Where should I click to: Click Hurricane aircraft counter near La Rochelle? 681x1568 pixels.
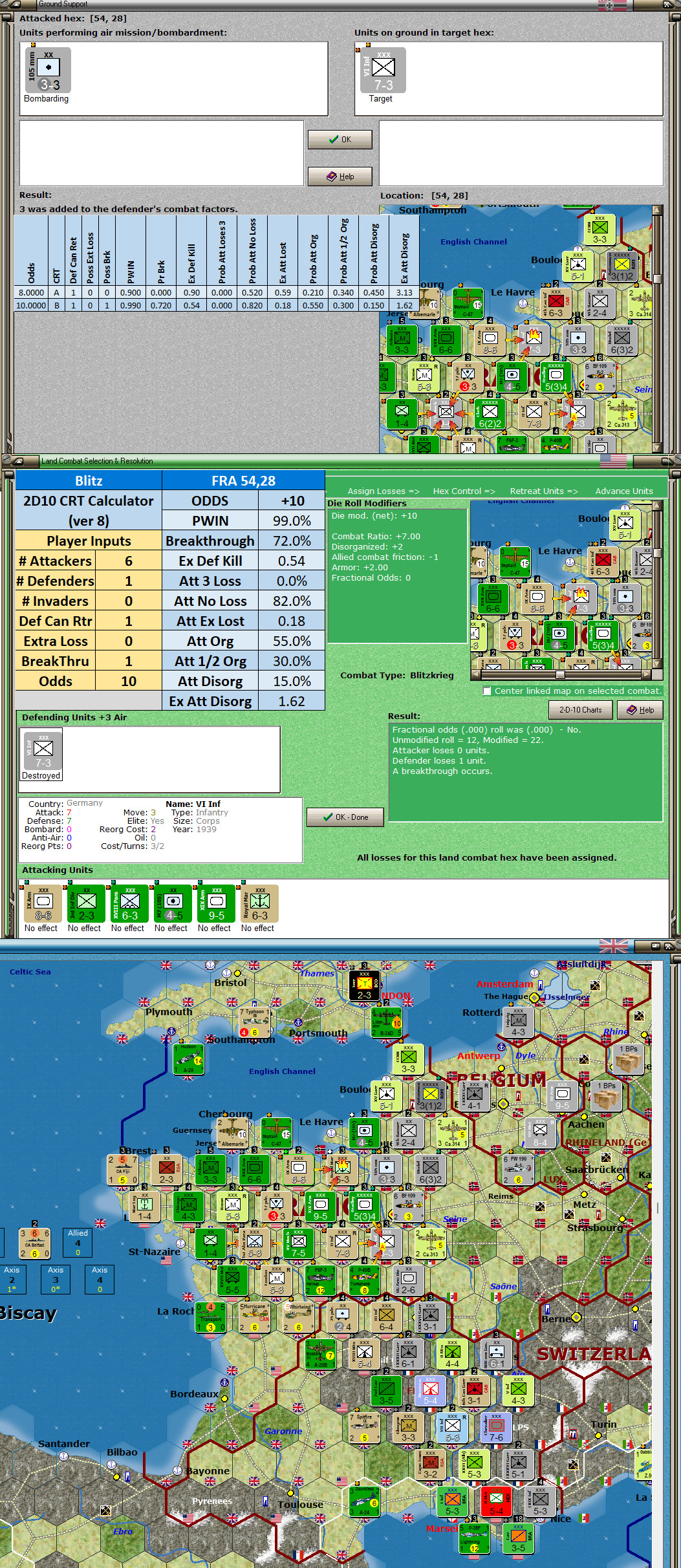255,1317
